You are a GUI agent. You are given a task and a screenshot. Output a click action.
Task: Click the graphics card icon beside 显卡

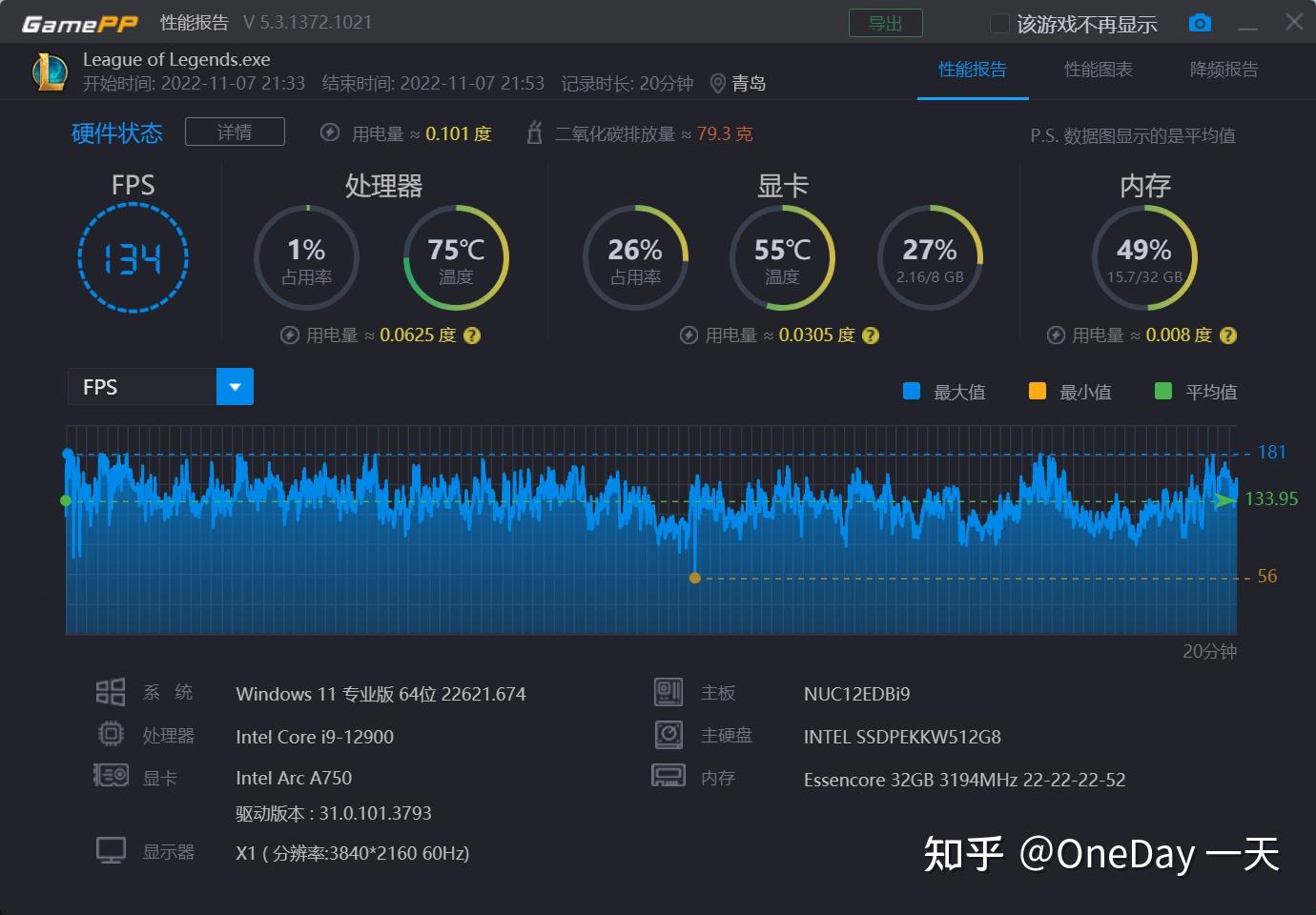pyautogui.click(x=111, y=776)
